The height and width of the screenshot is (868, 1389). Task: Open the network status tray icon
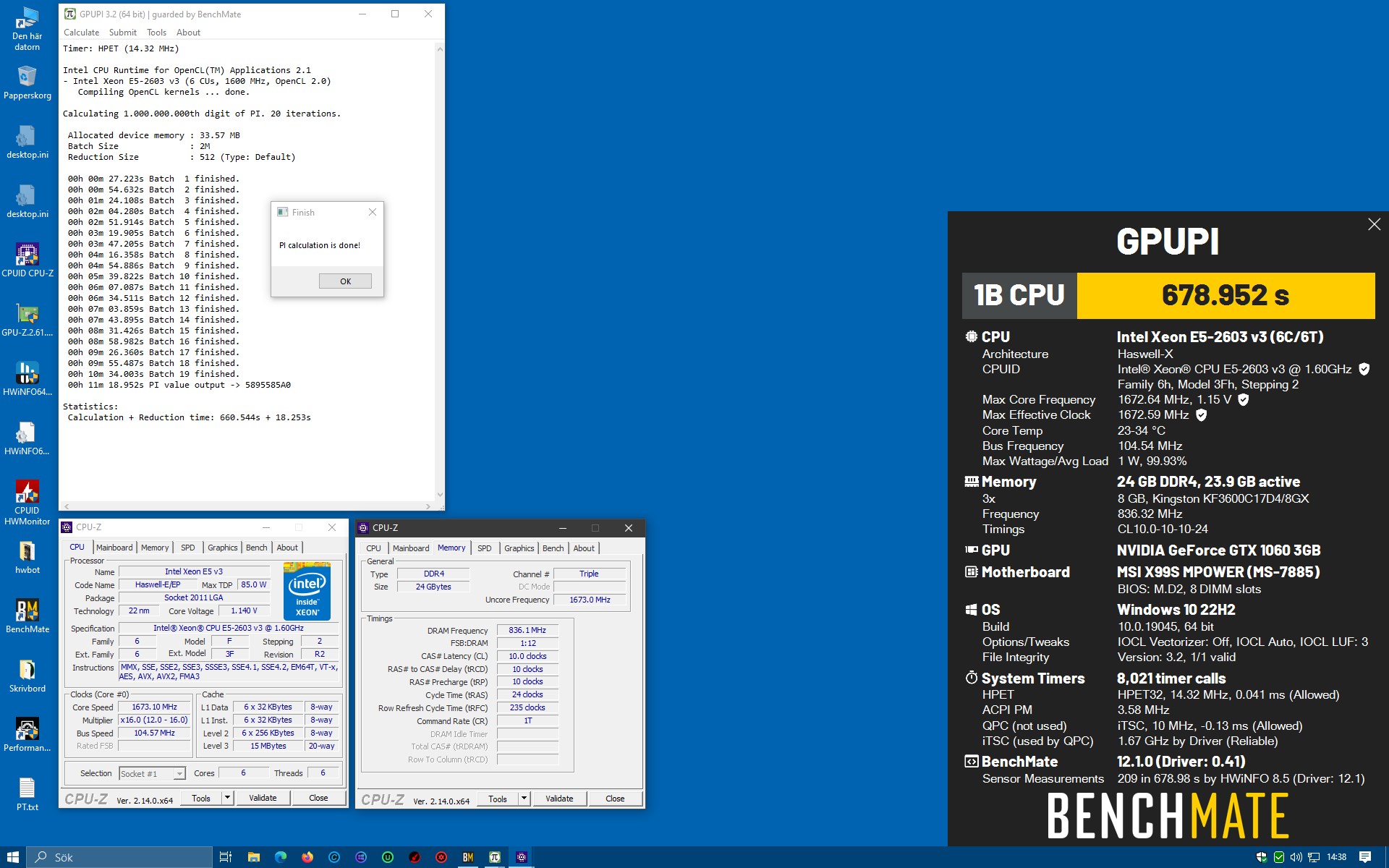tap(1314, 857)
